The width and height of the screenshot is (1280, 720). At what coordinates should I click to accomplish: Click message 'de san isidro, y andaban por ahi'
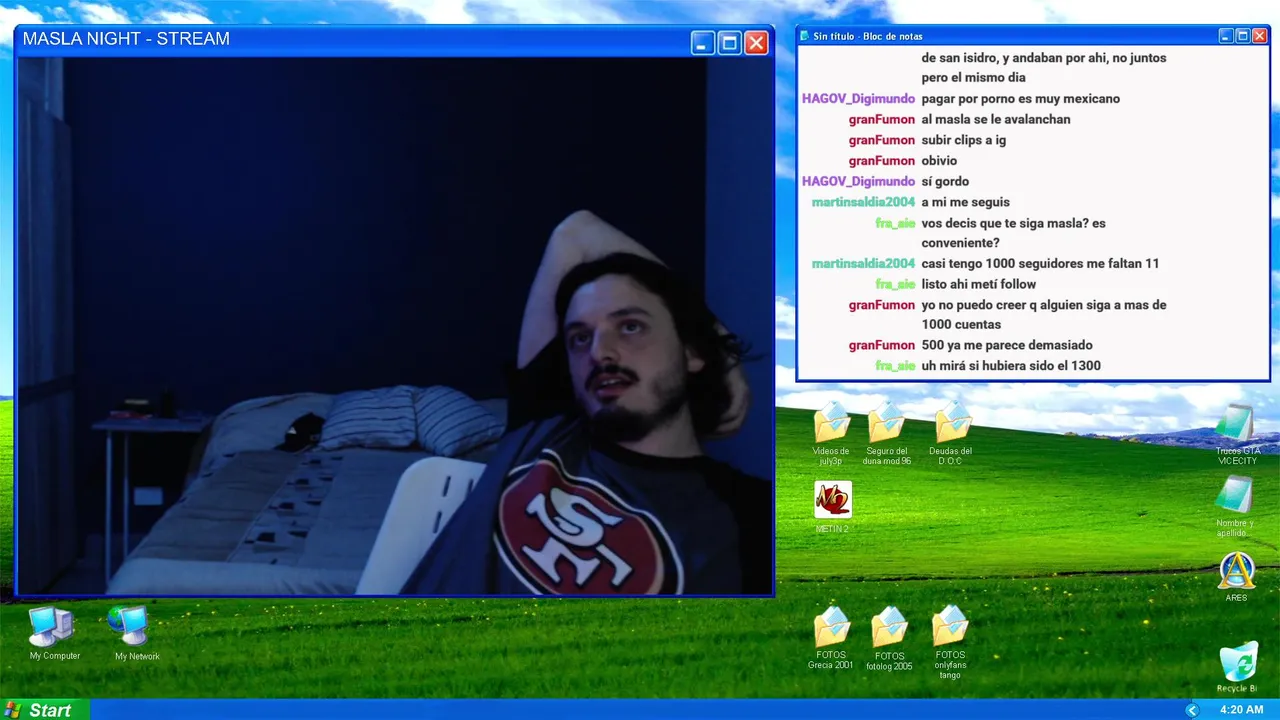1044,67
